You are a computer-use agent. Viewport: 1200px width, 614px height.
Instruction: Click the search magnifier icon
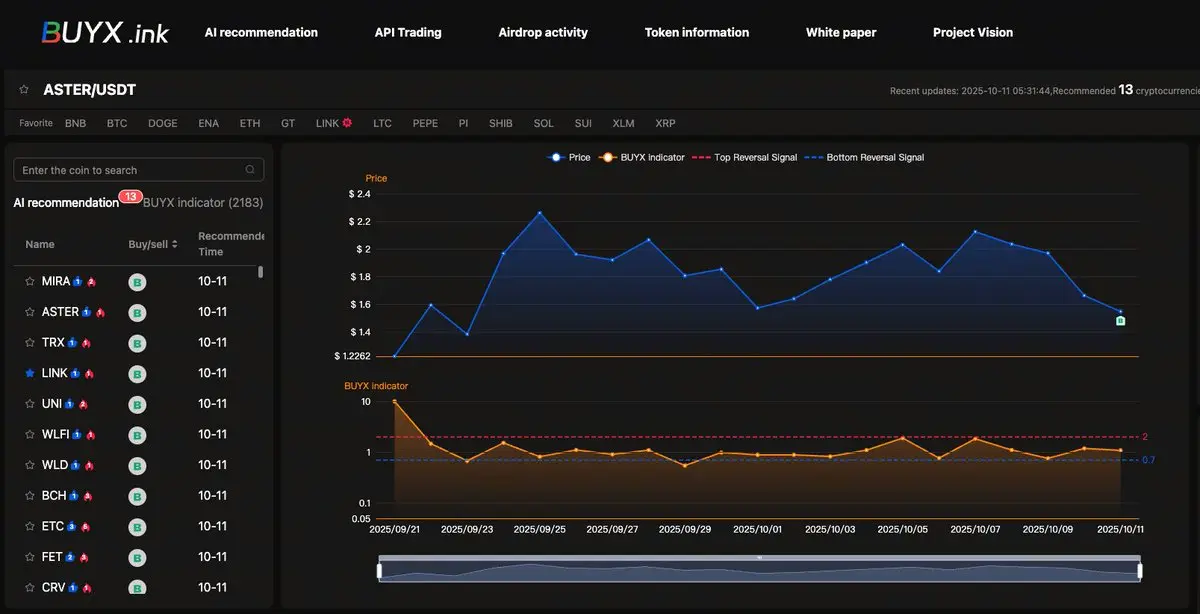250,170
